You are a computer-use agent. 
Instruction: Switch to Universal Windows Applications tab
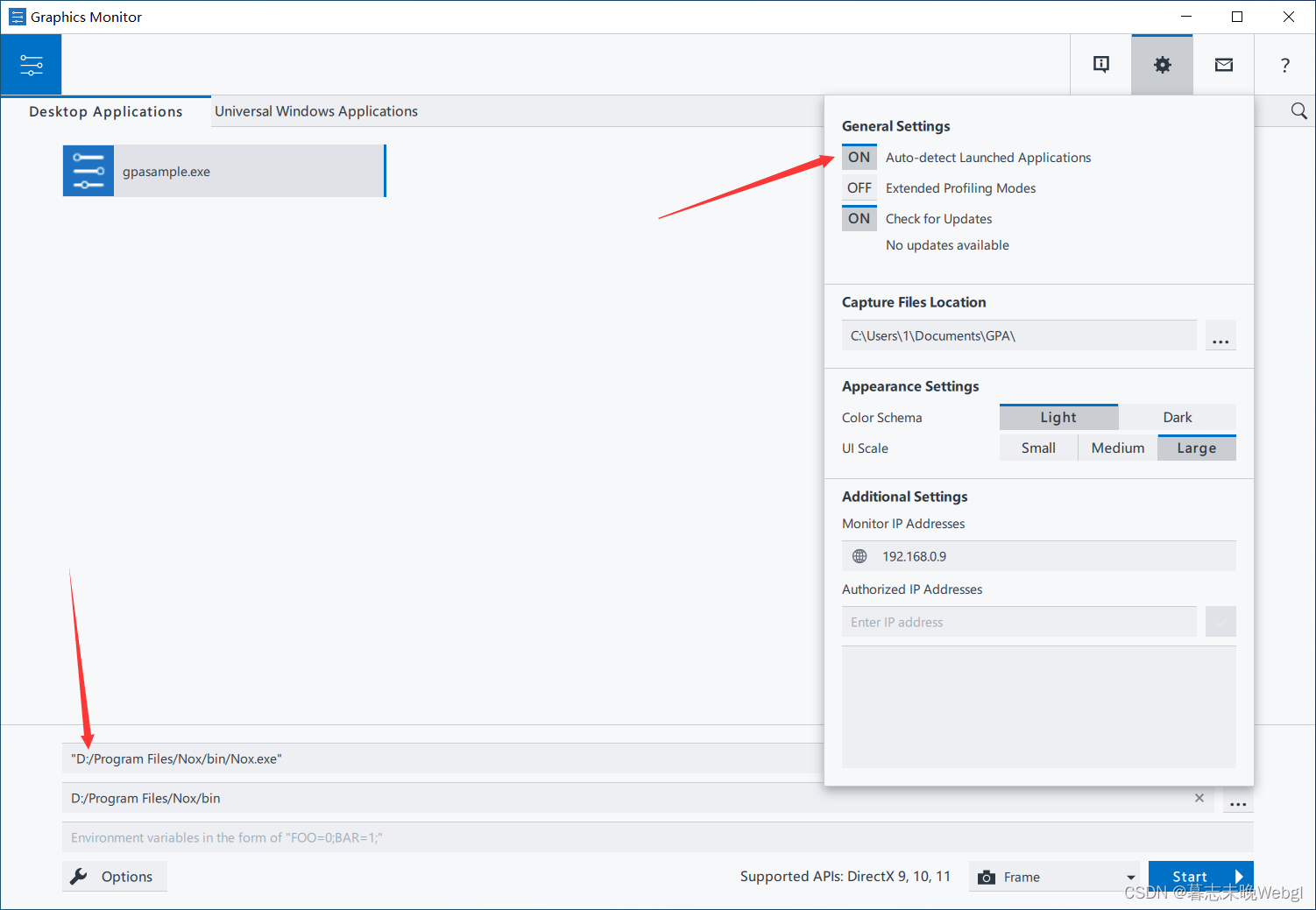316,111
